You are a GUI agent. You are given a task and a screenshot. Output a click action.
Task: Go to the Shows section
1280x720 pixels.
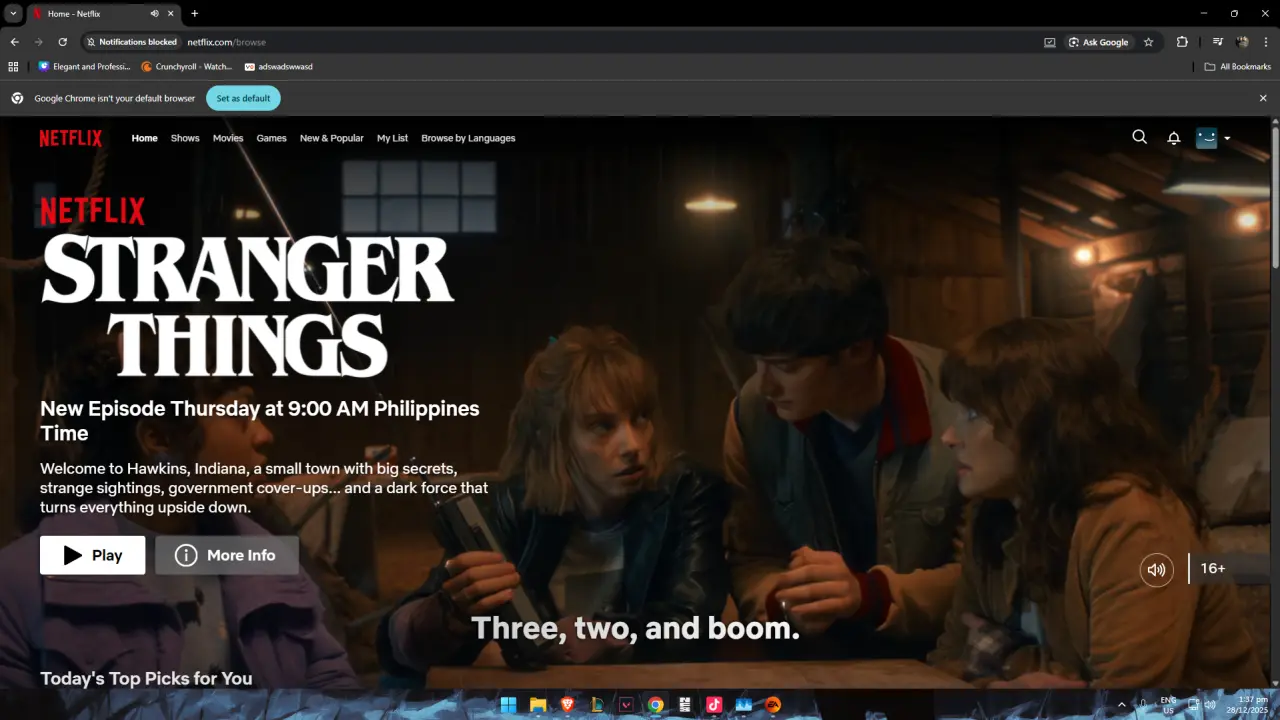185,138
